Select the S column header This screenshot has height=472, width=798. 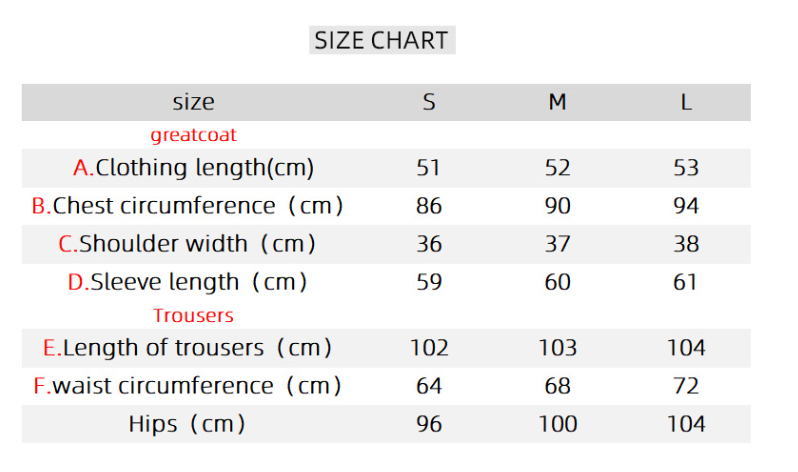point(429,102)
